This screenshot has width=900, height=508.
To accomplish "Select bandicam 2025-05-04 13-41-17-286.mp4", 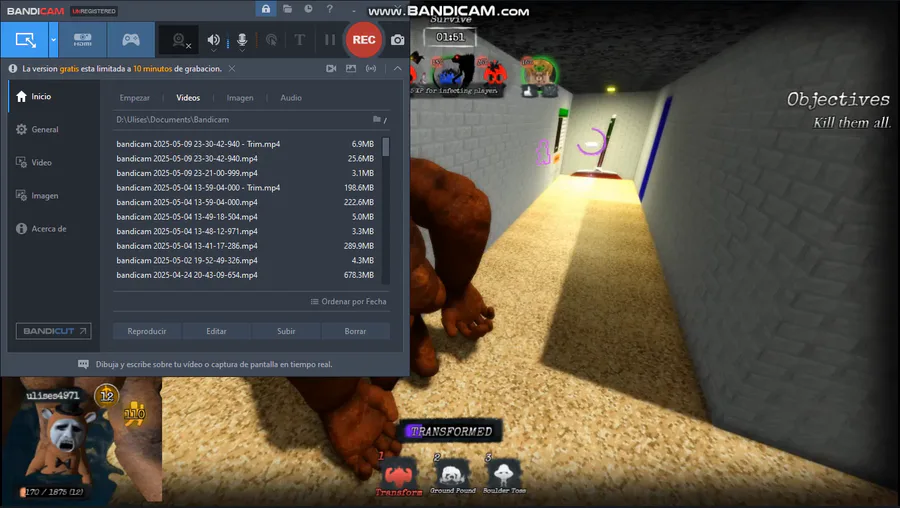I will point(246,246).
